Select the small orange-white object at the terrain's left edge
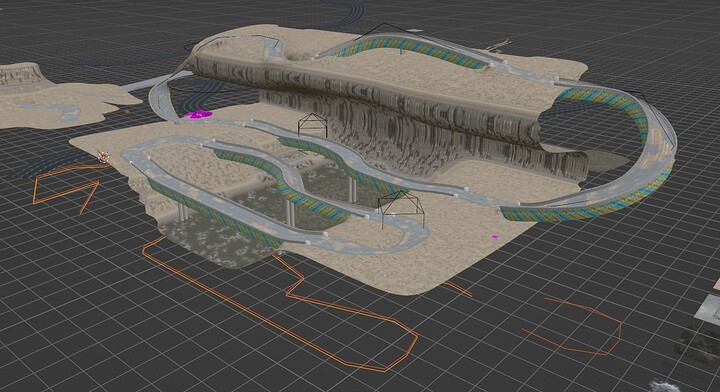 103,157
